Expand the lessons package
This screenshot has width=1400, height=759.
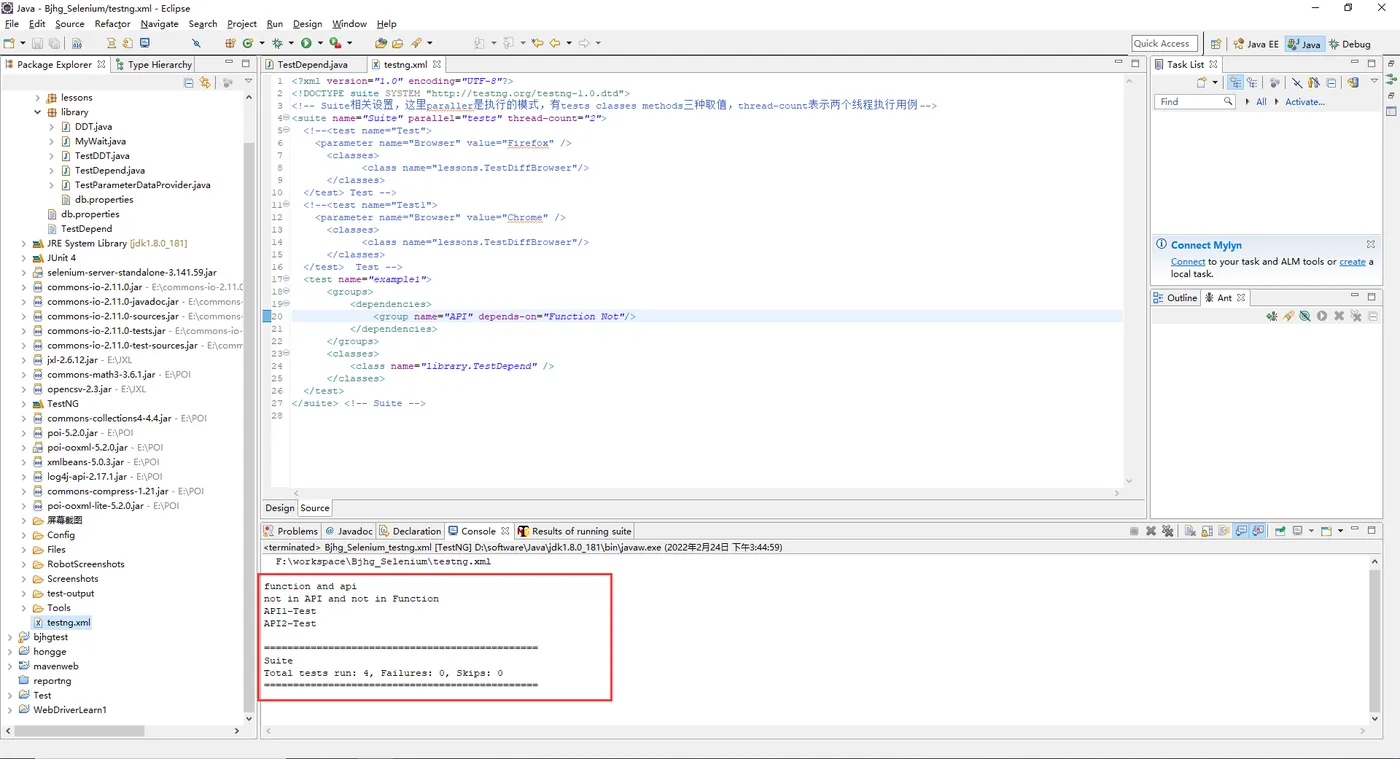(x=39, y=98)
